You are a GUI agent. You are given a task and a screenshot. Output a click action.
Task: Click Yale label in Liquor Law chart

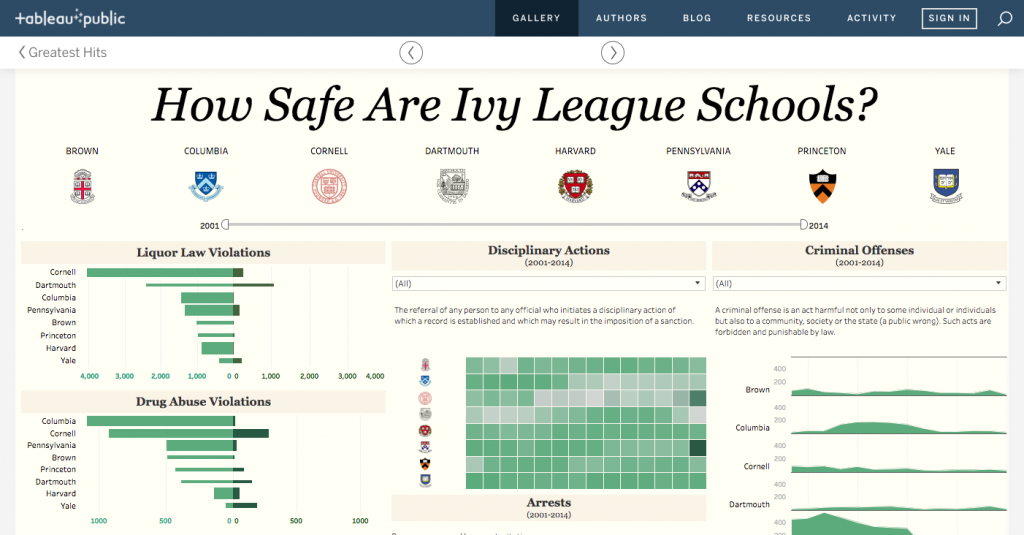[x=68, y=361]
